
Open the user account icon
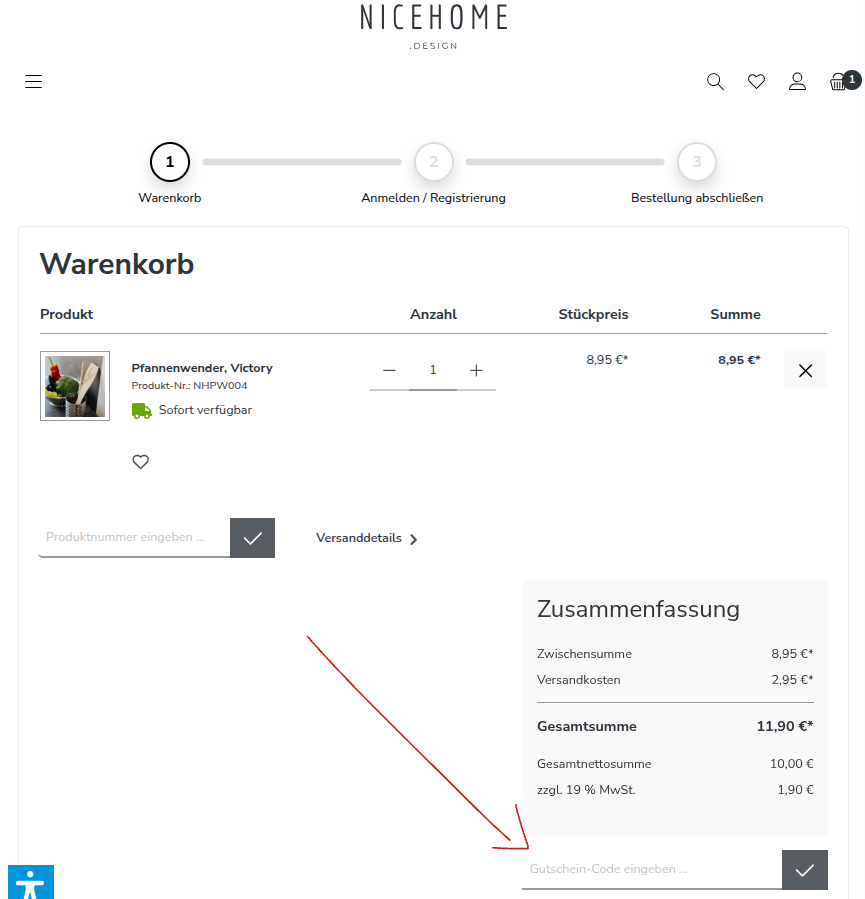point(797,82)
